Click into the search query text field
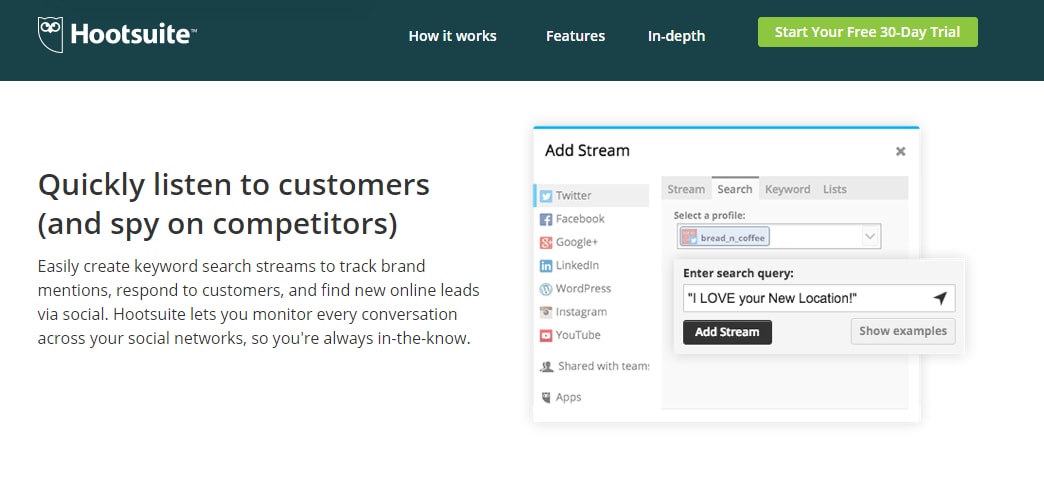This screenshot has height=498, width=1044. point(805,299)
